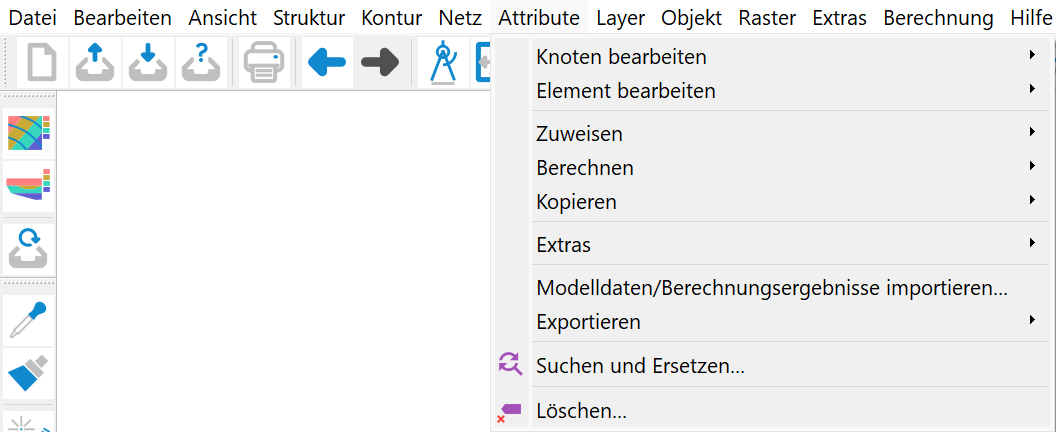
Task: Select the blue paint brush icon
Action: 29,373
